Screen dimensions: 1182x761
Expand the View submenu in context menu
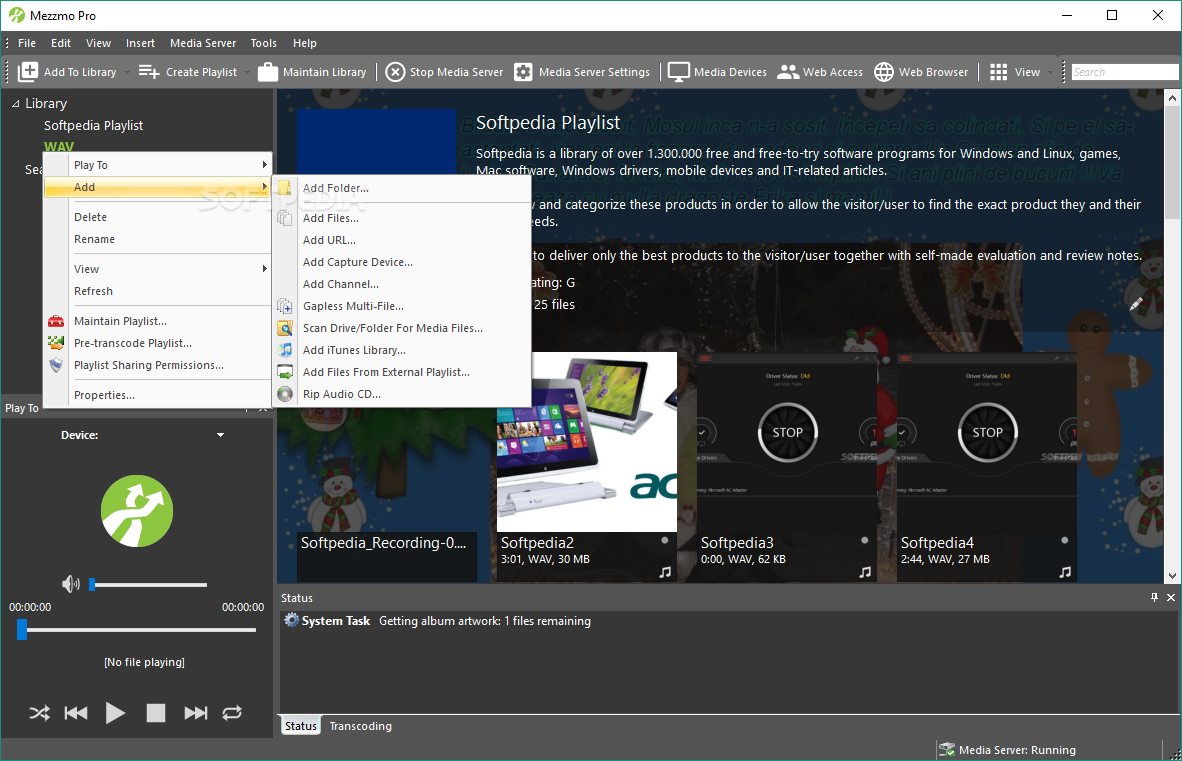264,268
